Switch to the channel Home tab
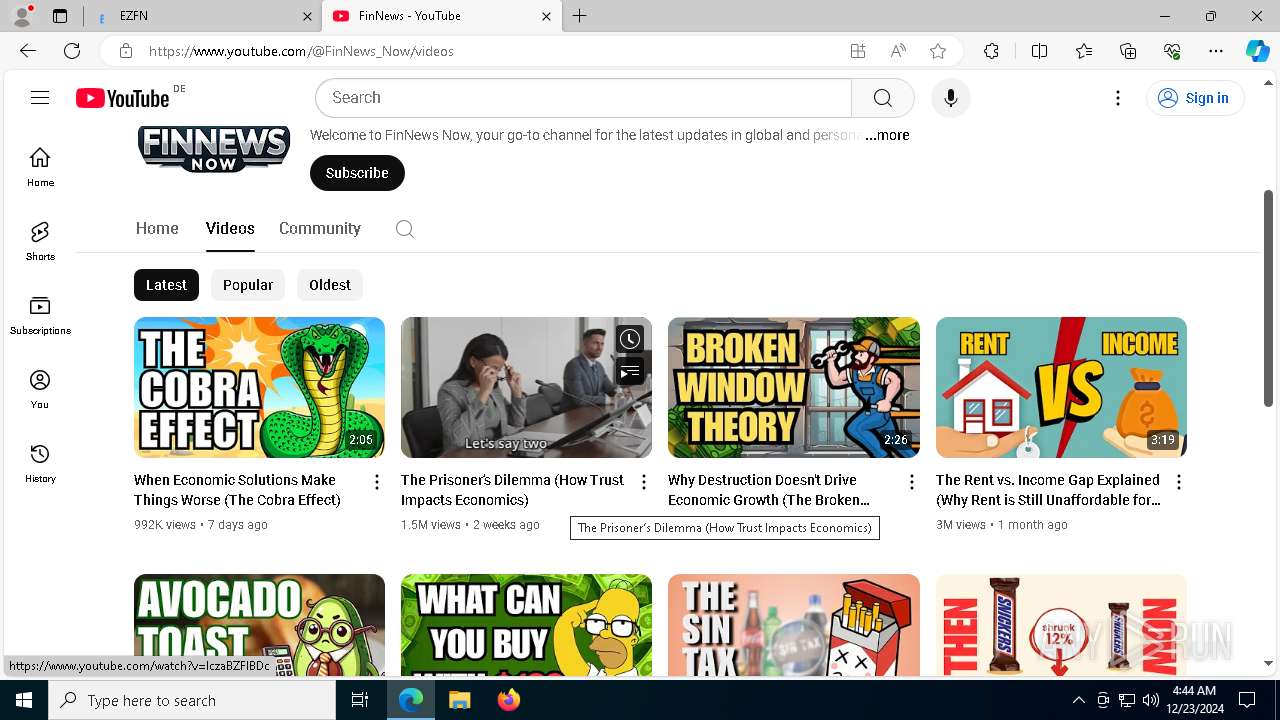 pos(157,228)
